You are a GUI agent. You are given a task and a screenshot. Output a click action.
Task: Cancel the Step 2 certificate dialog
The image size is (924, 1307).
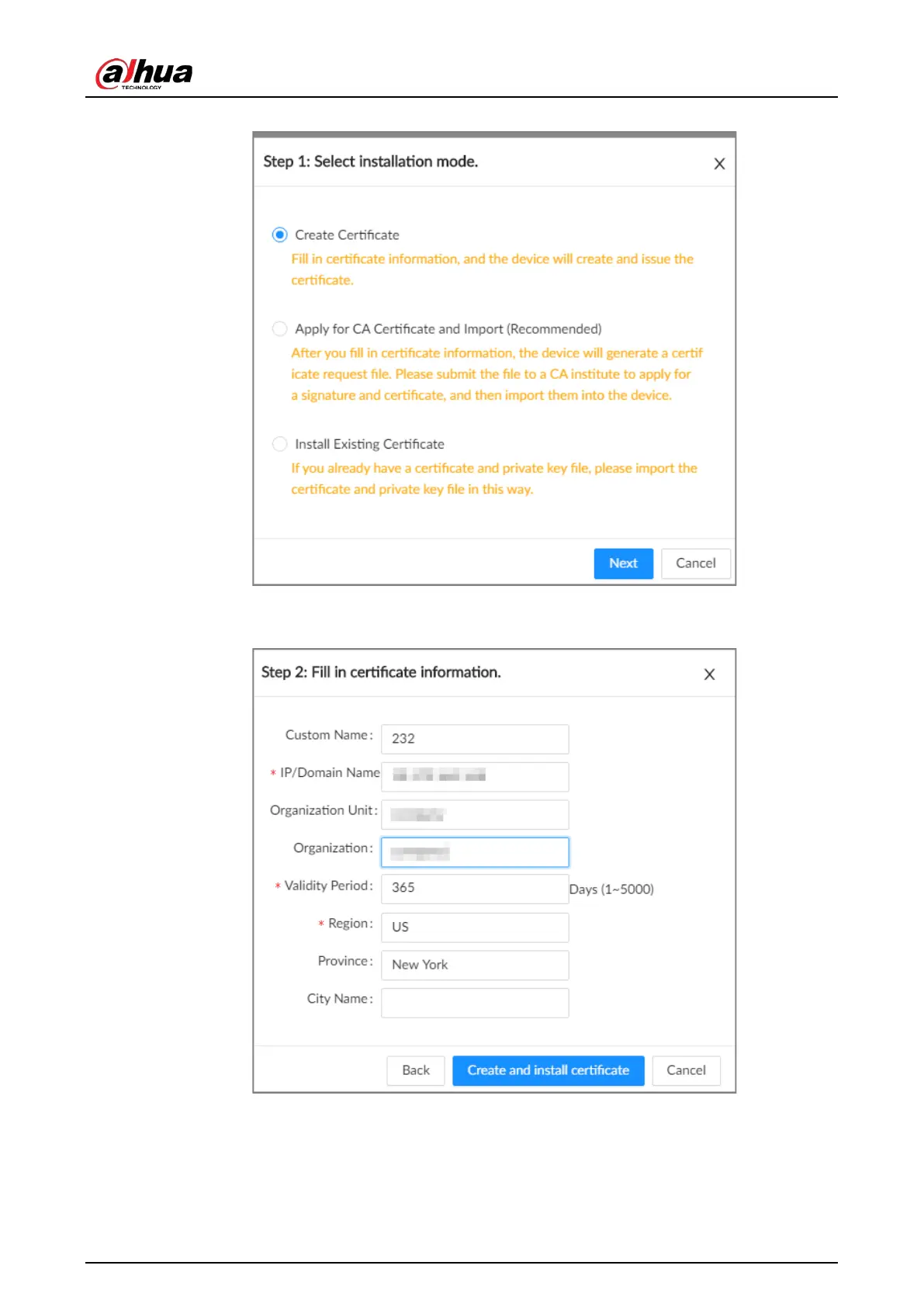coord(687,1070)
